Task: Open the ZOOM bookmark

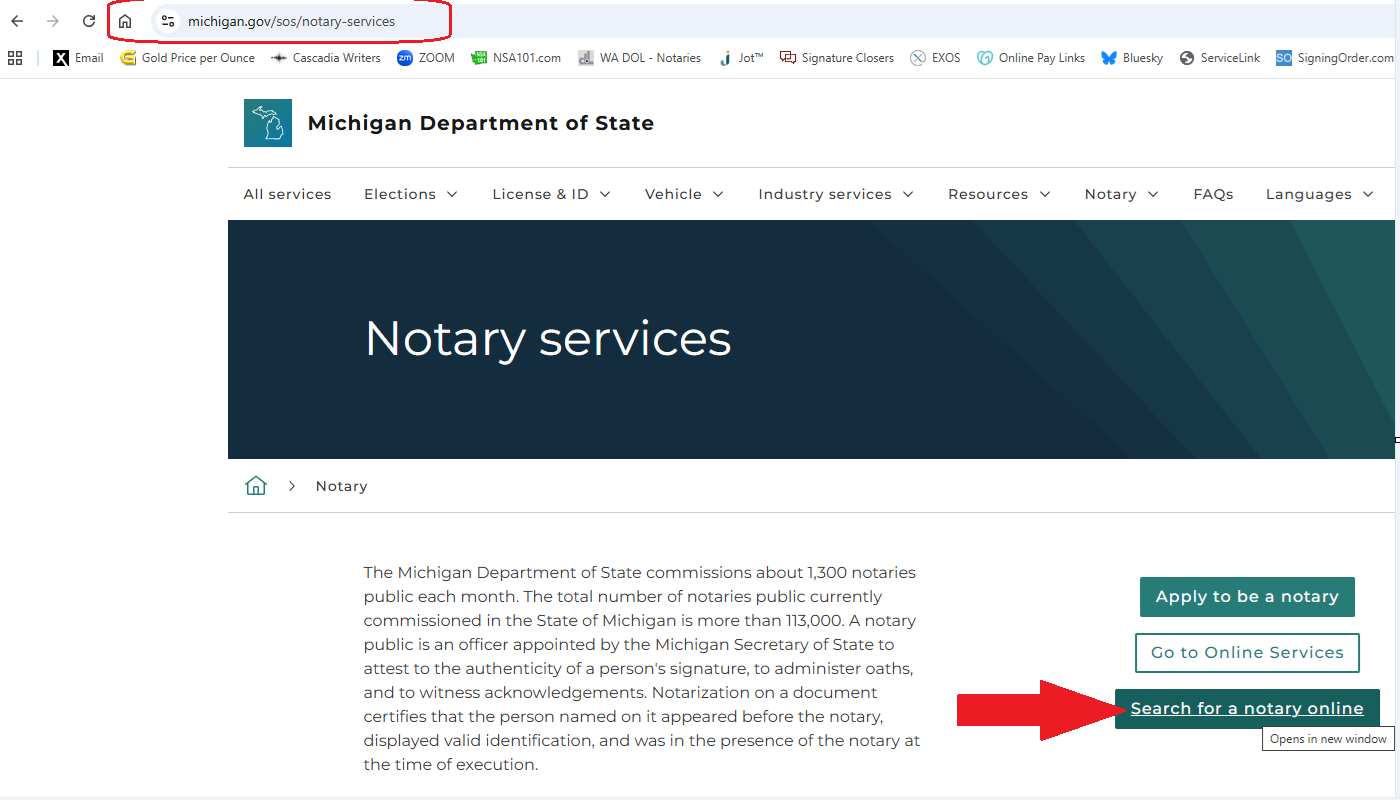Action: 425,58
